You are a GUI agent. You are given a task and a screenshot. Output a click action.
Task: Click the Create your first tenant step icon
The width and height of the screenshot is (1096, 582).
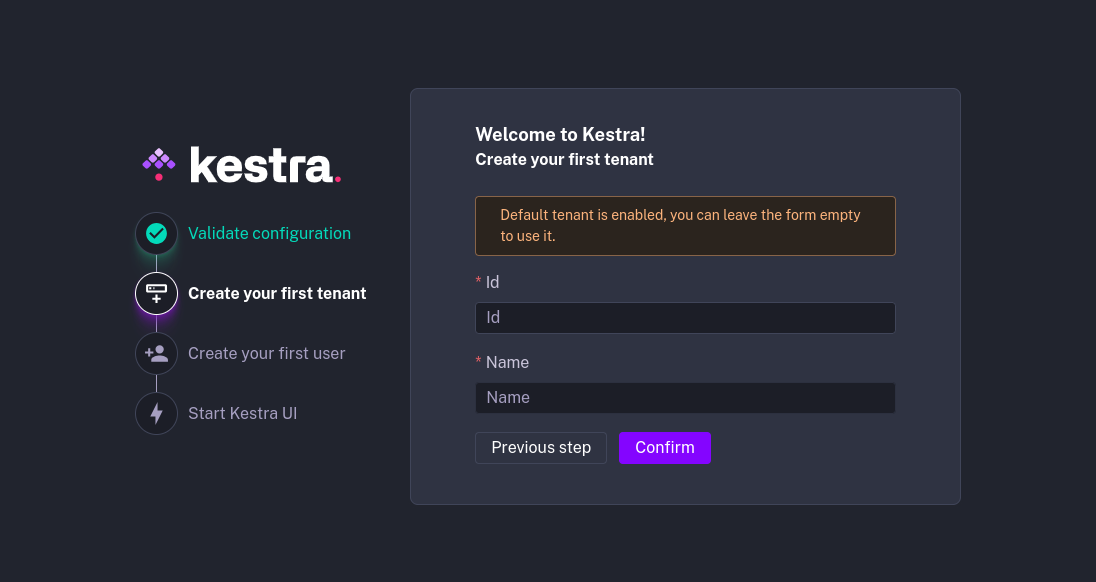[x=156, y=293]
